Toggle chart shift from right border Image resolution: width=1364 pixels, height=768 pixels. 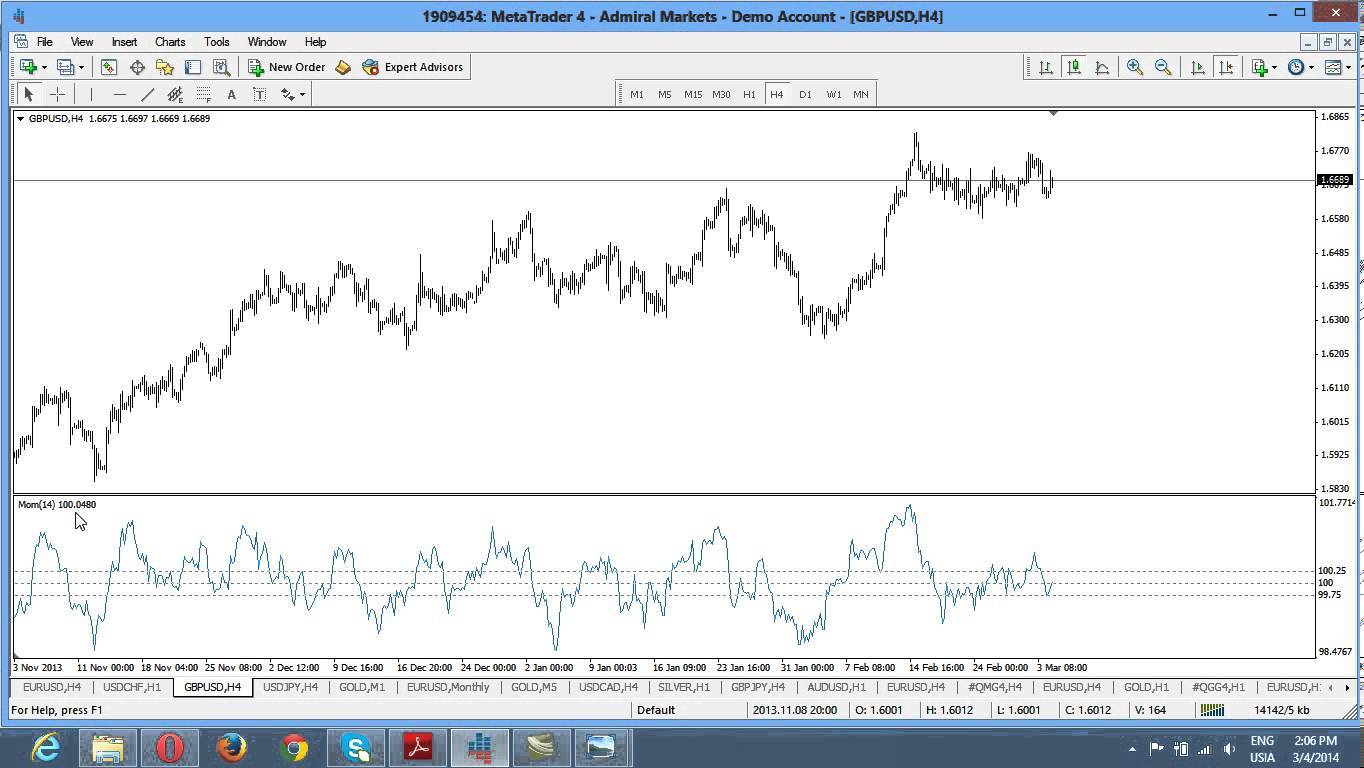[1225, 67]
